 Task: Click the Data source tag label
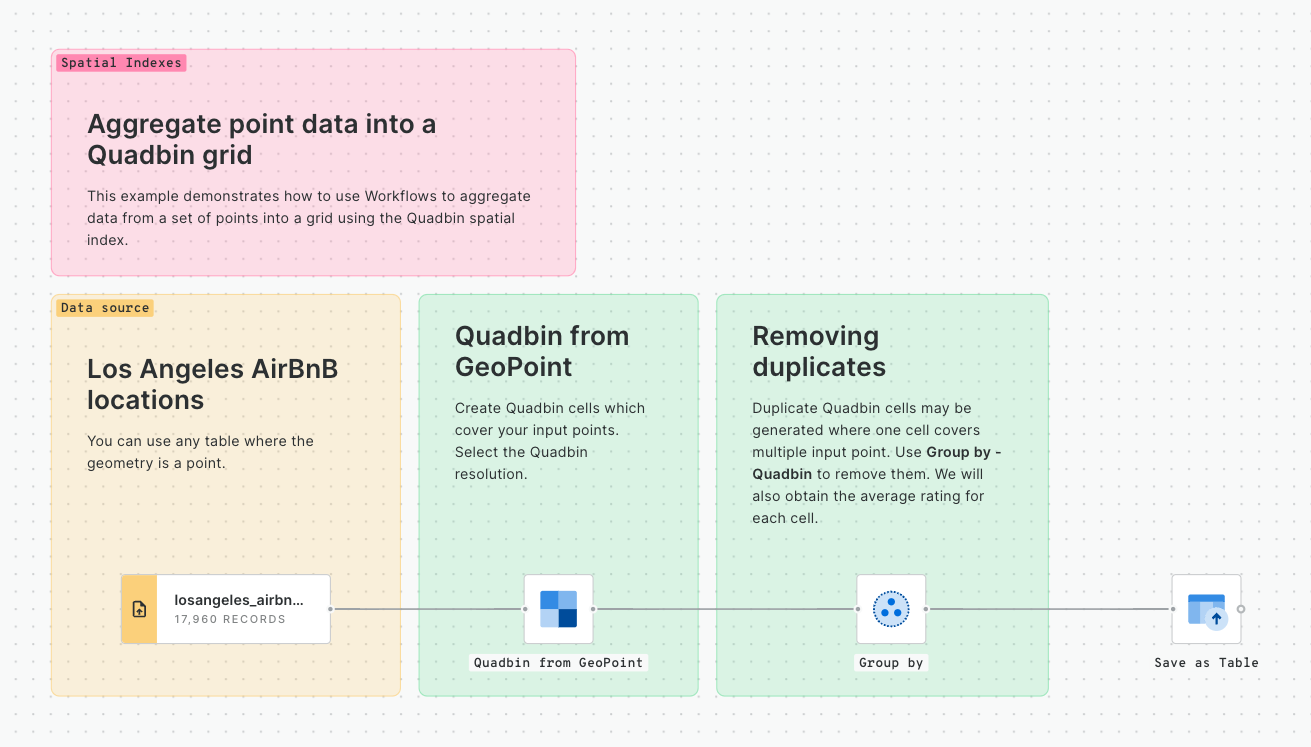pyautogui.click(x=105, y=308)
